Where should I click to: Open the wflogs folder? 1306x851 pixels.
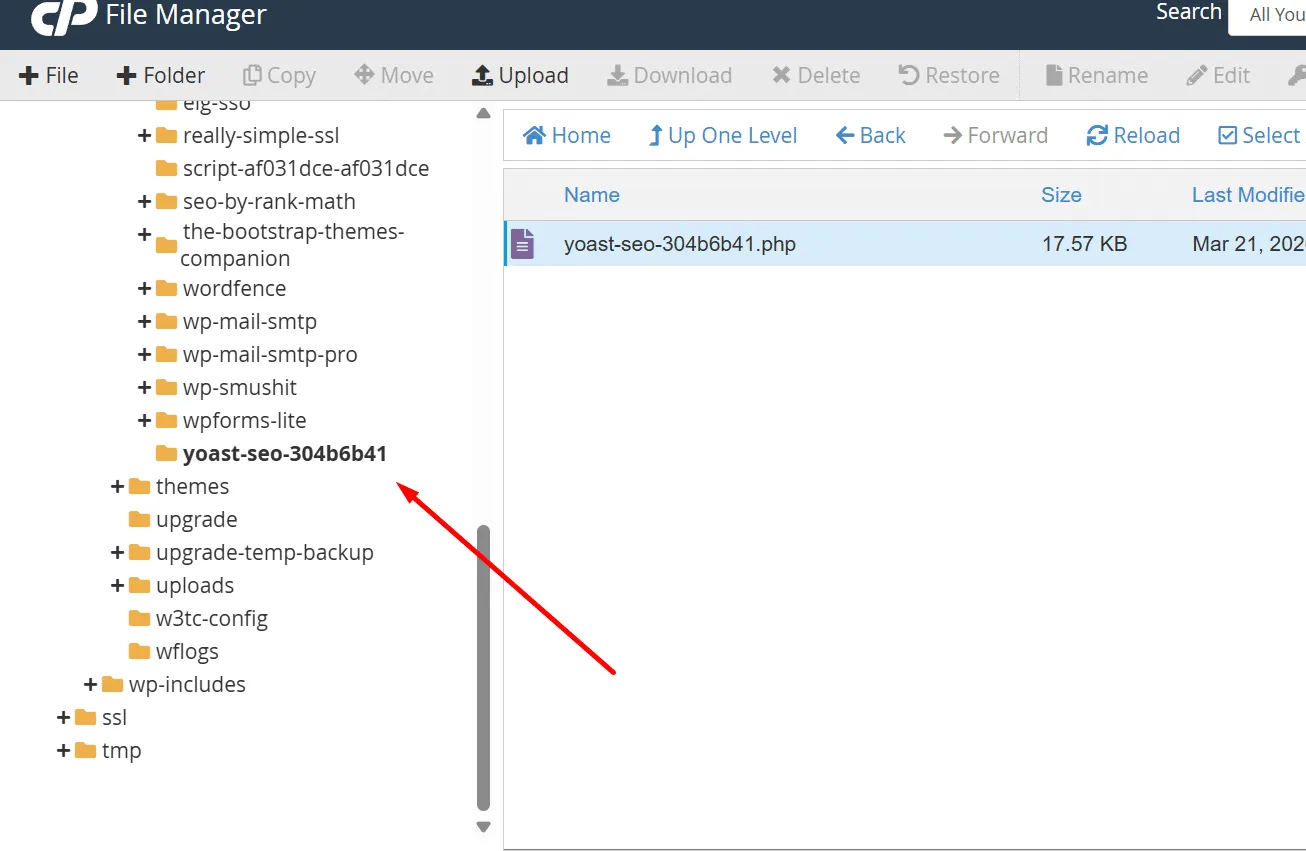click(187, 651)
